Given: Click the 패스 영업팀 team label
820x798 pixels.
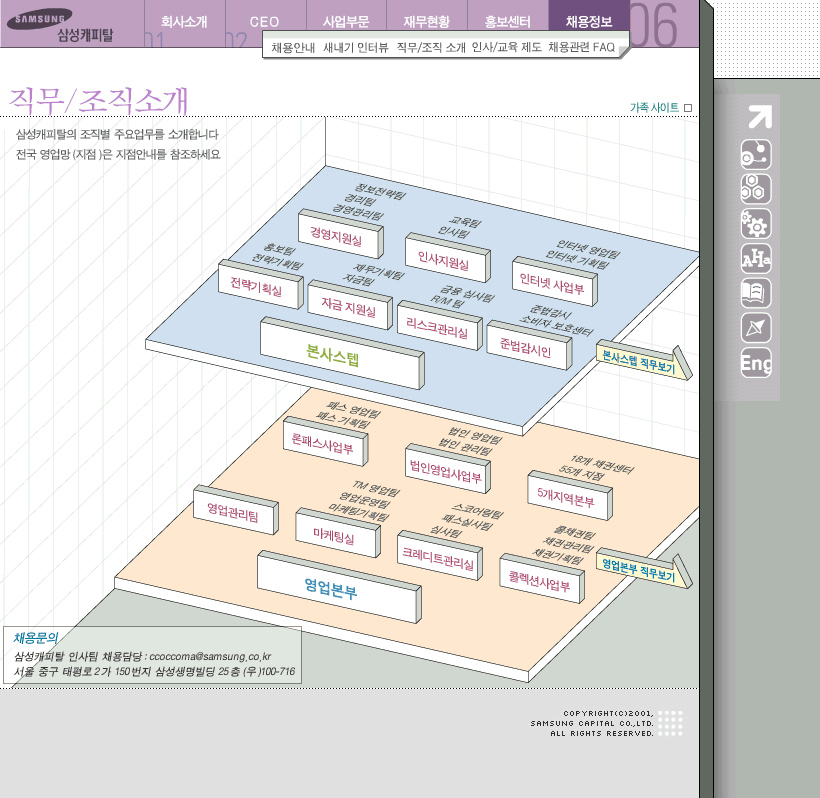Looking at the screenshot, I should (354, 409).
